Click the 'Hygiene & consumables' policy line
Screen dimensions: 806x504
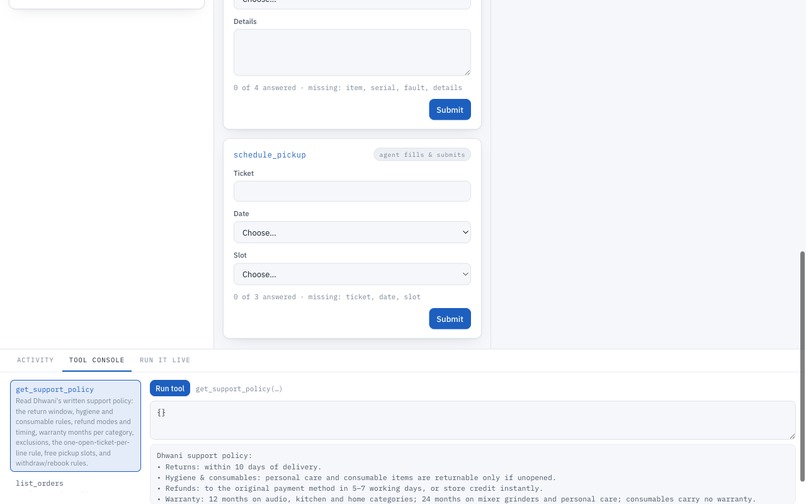356,478
